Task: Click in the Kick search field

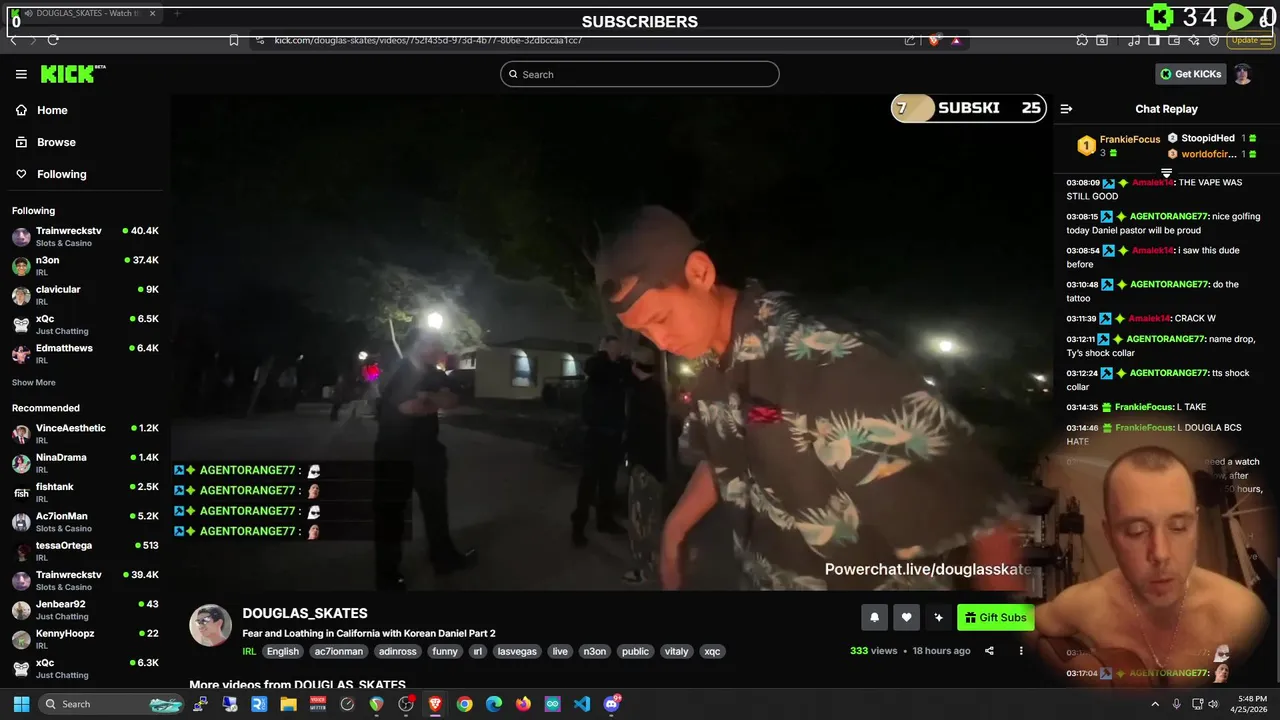Action: [640, 74]
